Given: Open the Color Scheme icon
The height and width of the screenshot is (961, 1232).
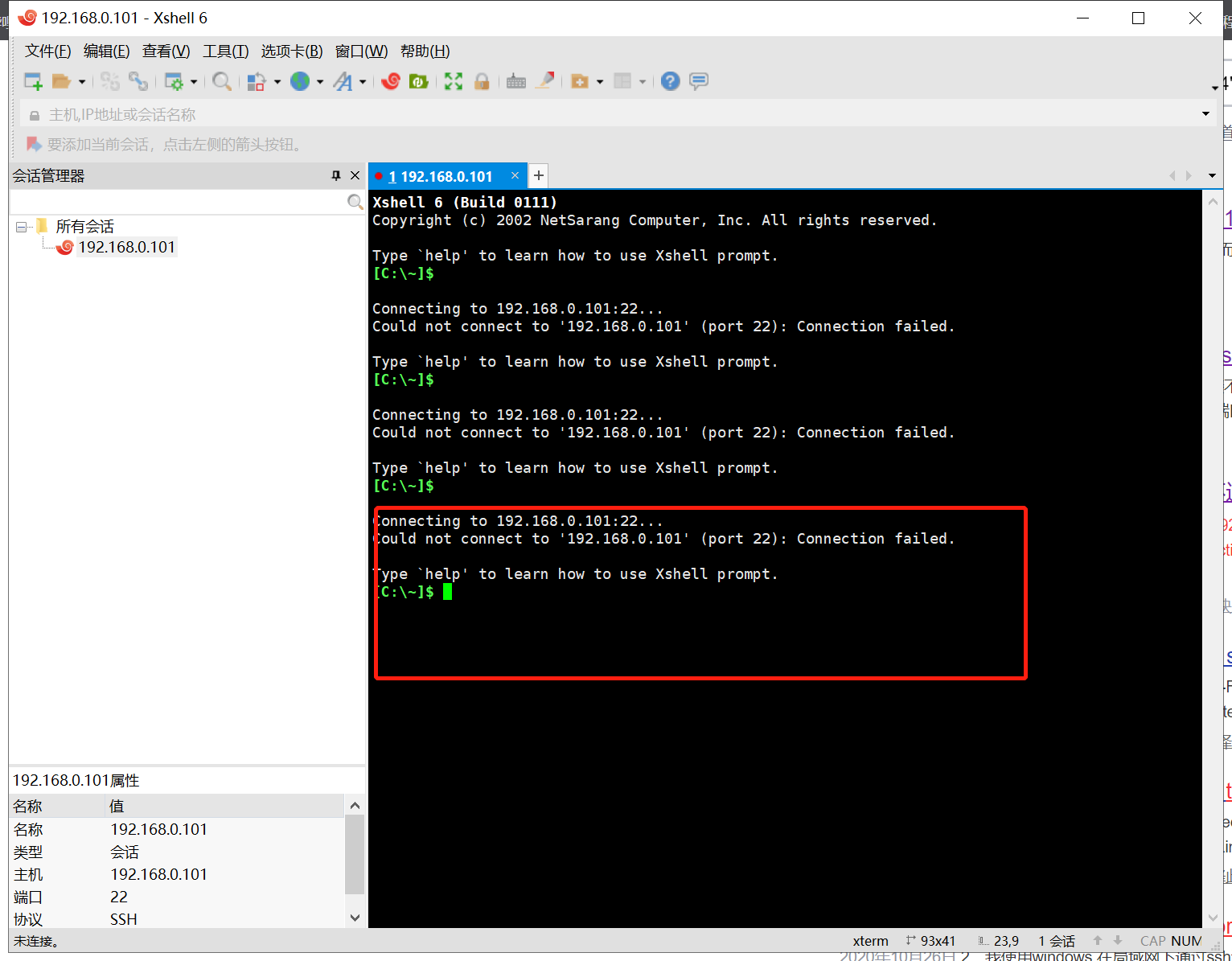Looking at the screenshot, I should (x=257, y=81).
